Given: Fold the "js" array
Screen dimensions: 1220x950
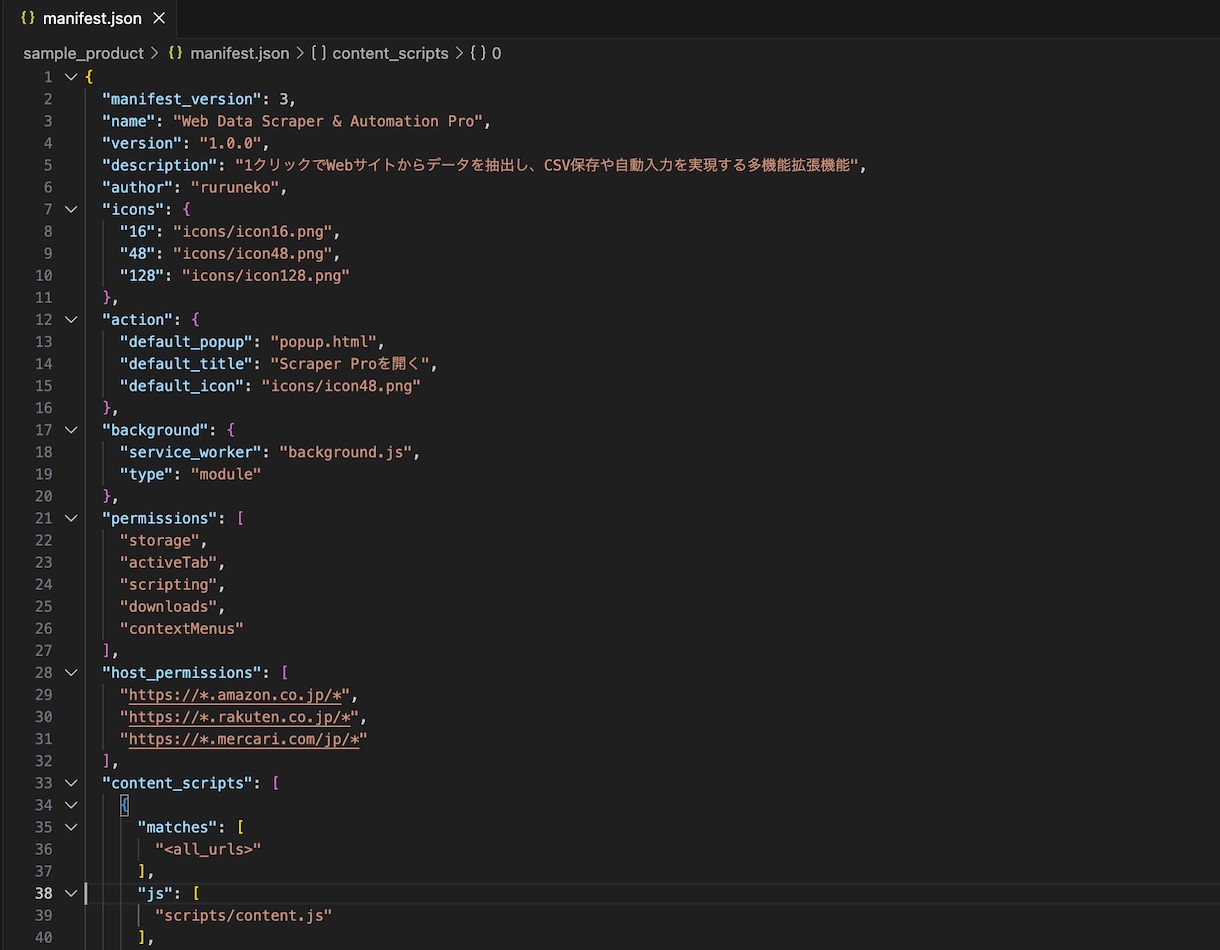Looking at the screenshot, I should 70,893.
